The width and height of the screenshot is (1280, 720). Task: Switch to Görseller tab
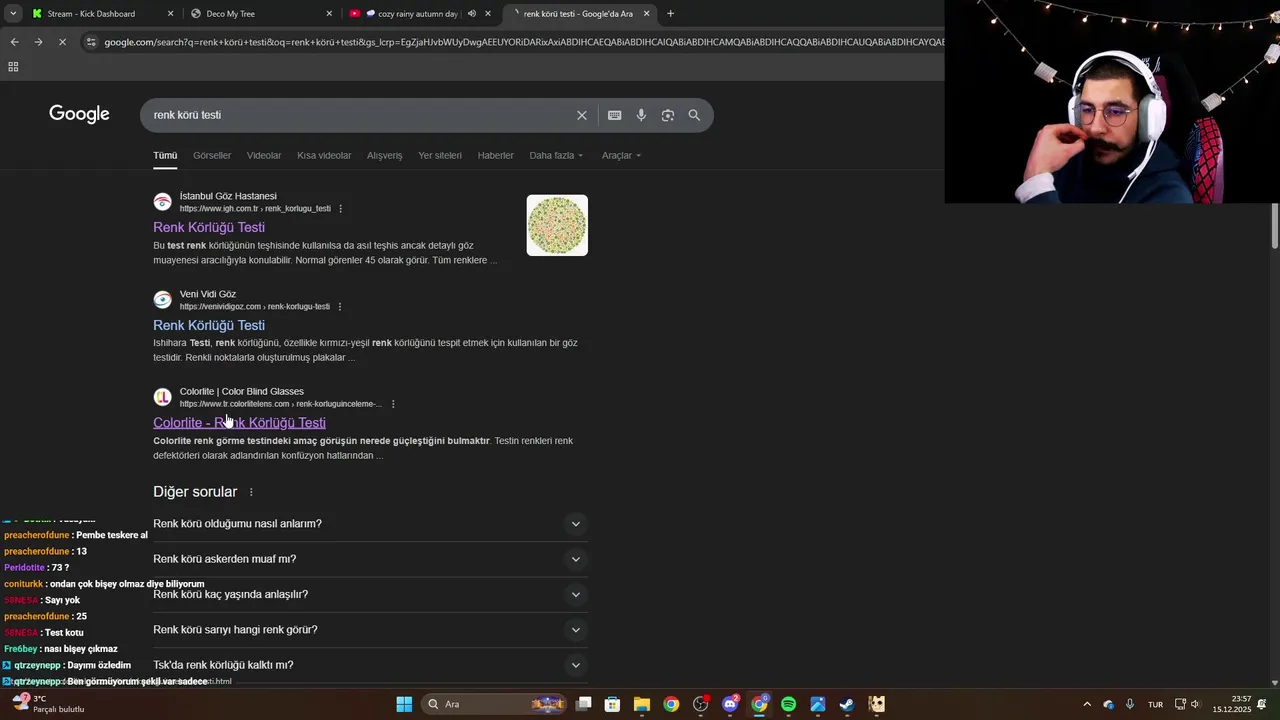click(x=212, y=155)
